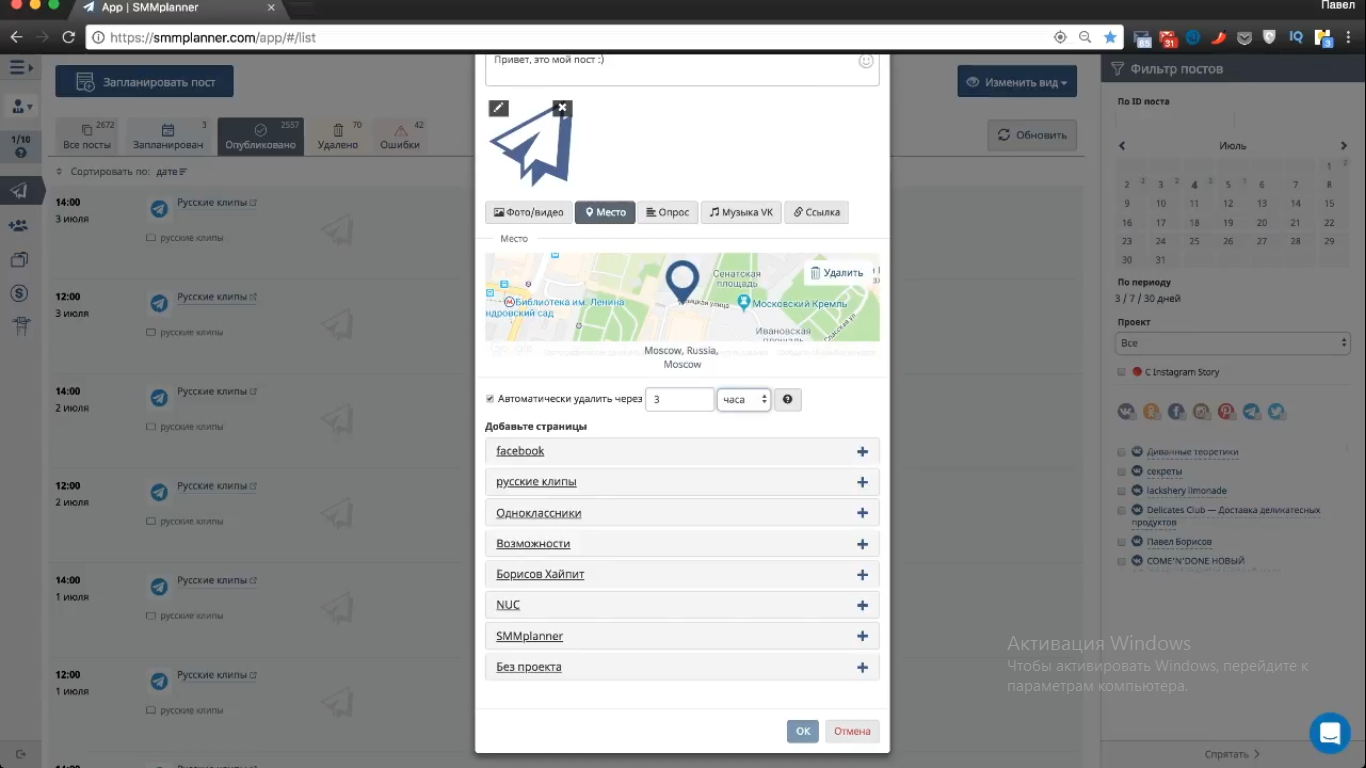The height and width of the screenshot is (768, 1366).
Task: Expand the facebook project with plus
Action: pos(862,452)
